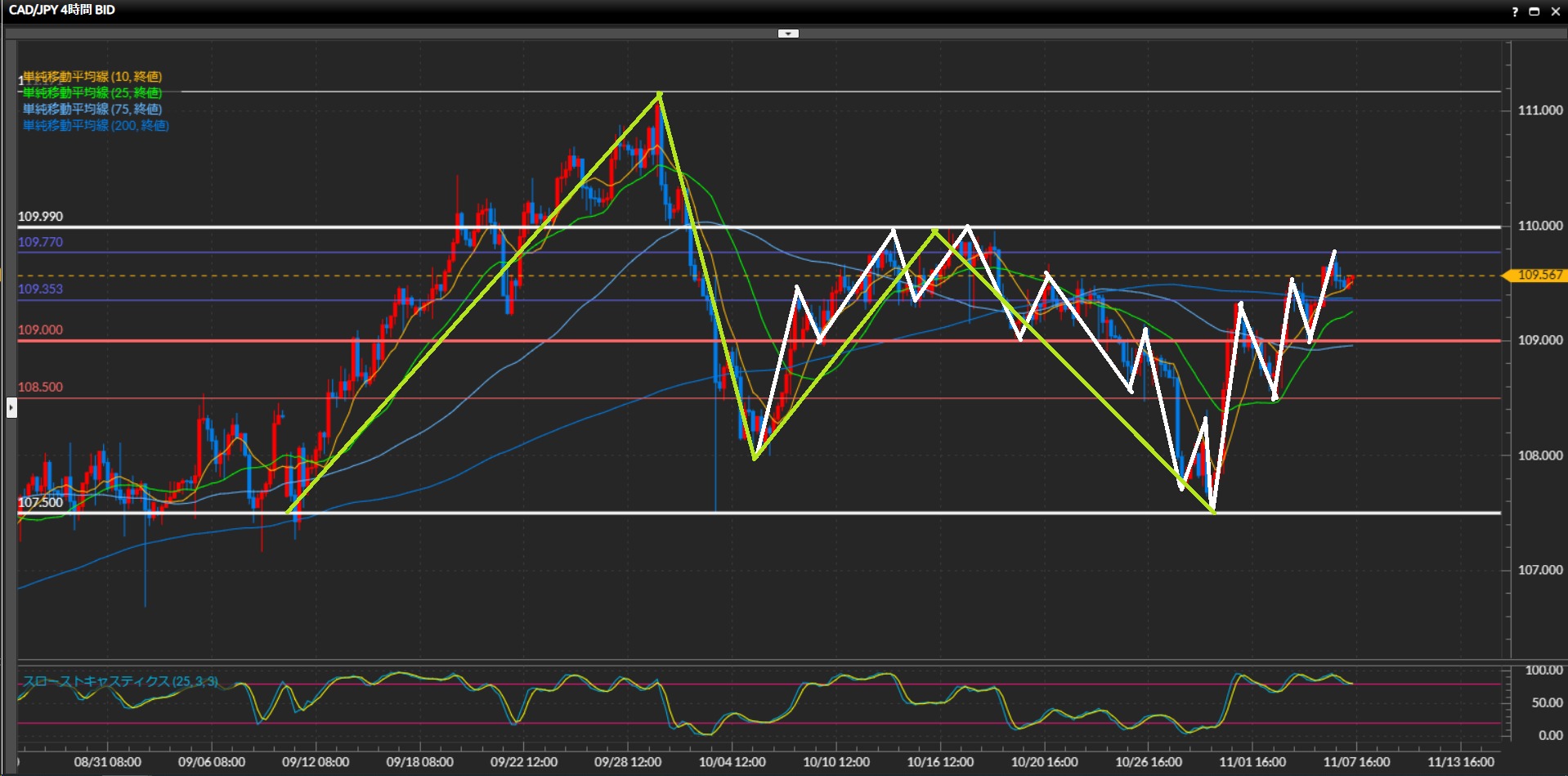Close the CAD/JPY chart window
Viewport: 1568px width, 776px height.
coord(1555,11)
